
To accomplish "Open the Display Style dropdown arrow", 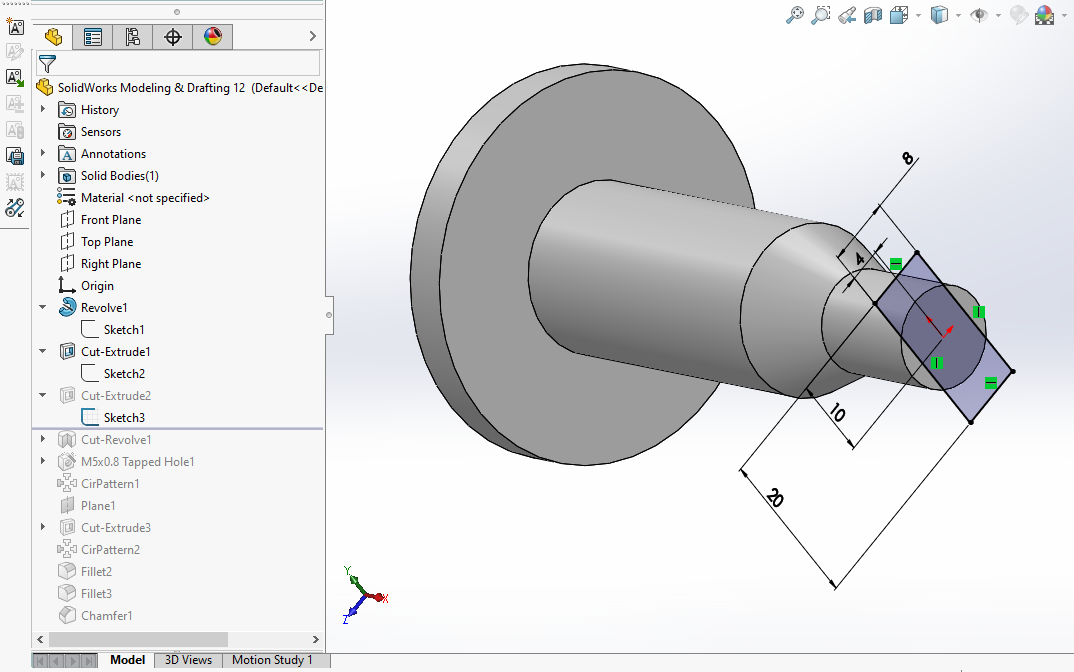I will (958, 15).
